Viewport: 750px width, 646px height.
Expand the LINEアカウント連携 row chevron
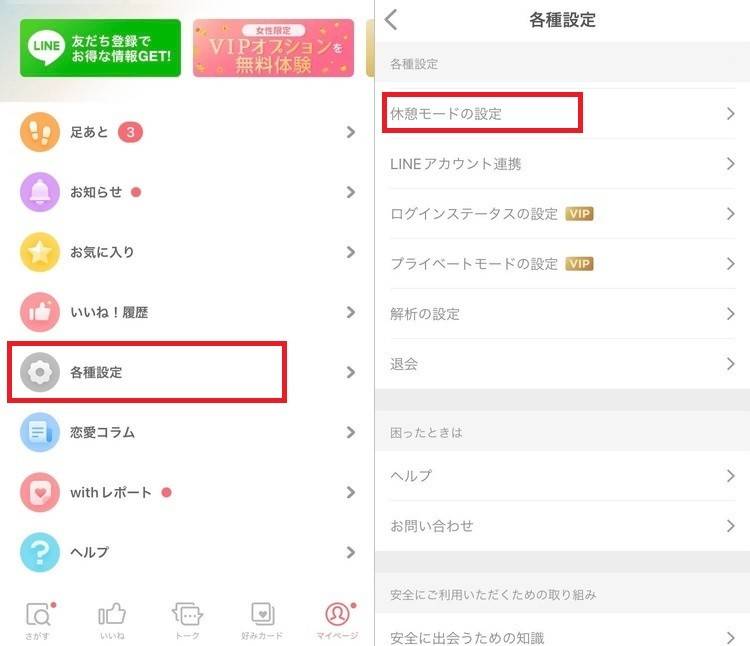click(730, 164)
